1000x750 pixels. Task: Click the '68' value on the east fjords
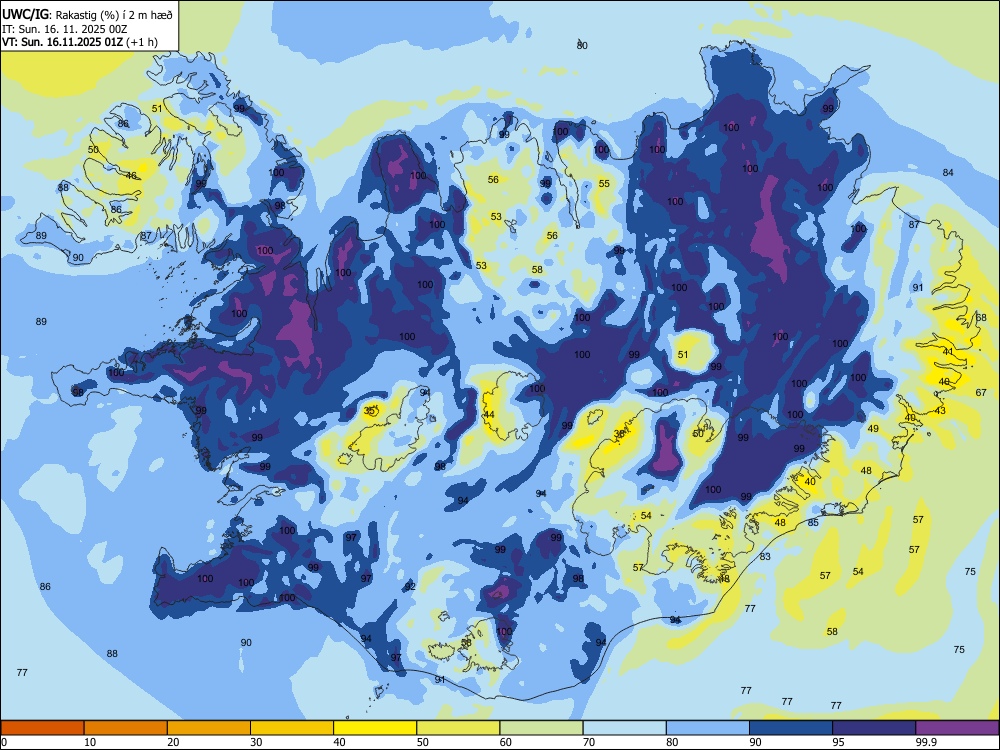[982, 318]
